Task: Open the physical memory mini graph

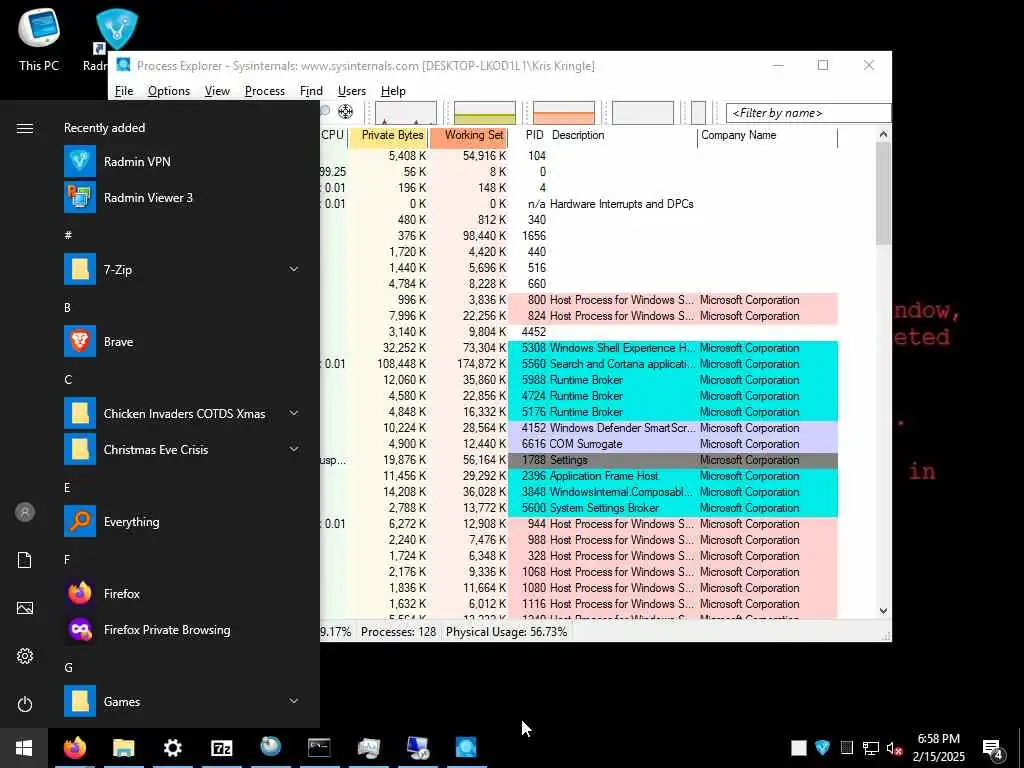Action: pyautogui.click(x=564, y=112)
